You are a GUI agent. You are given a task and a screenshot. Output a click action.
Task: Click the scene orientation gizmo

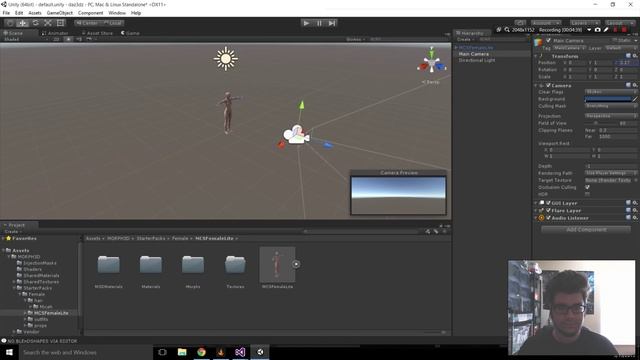point(432,62)
